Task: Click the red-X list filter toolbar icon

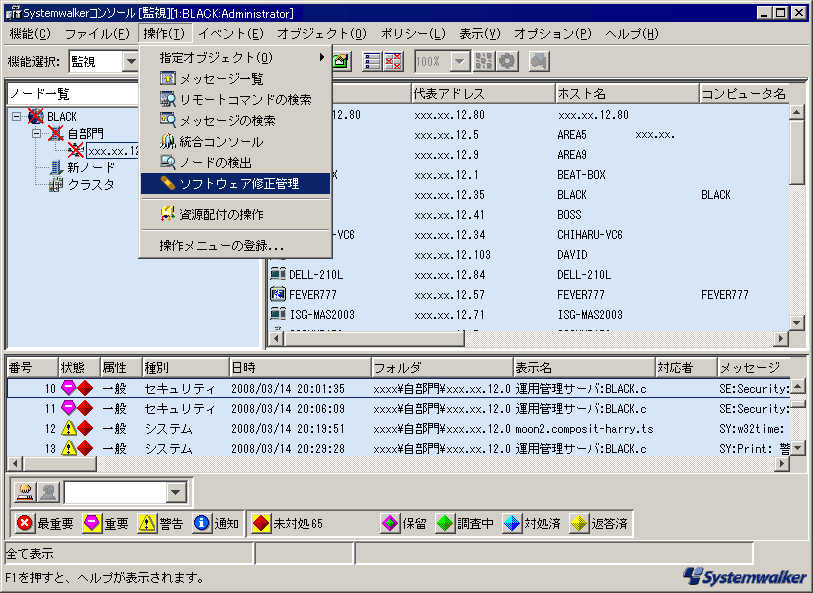Action: pyautogui.click(x=393, y=61)
